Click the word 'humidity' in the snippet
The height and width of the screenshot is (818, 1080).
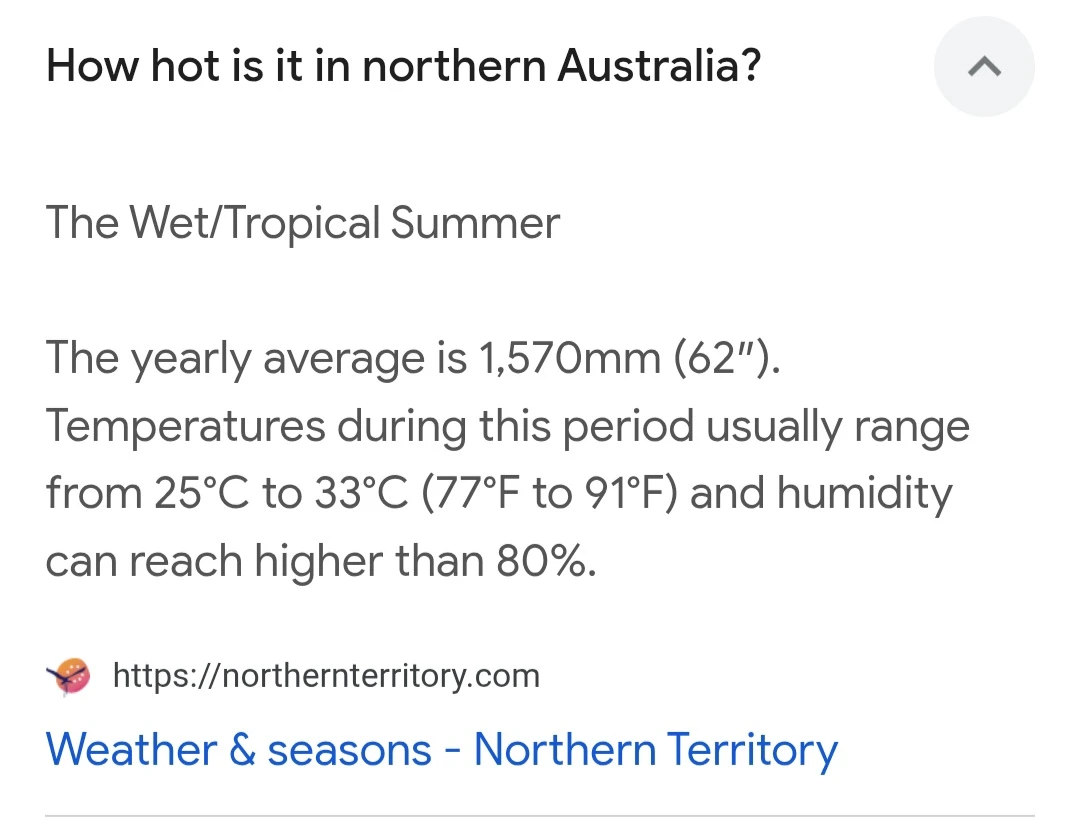coord(864,493)
